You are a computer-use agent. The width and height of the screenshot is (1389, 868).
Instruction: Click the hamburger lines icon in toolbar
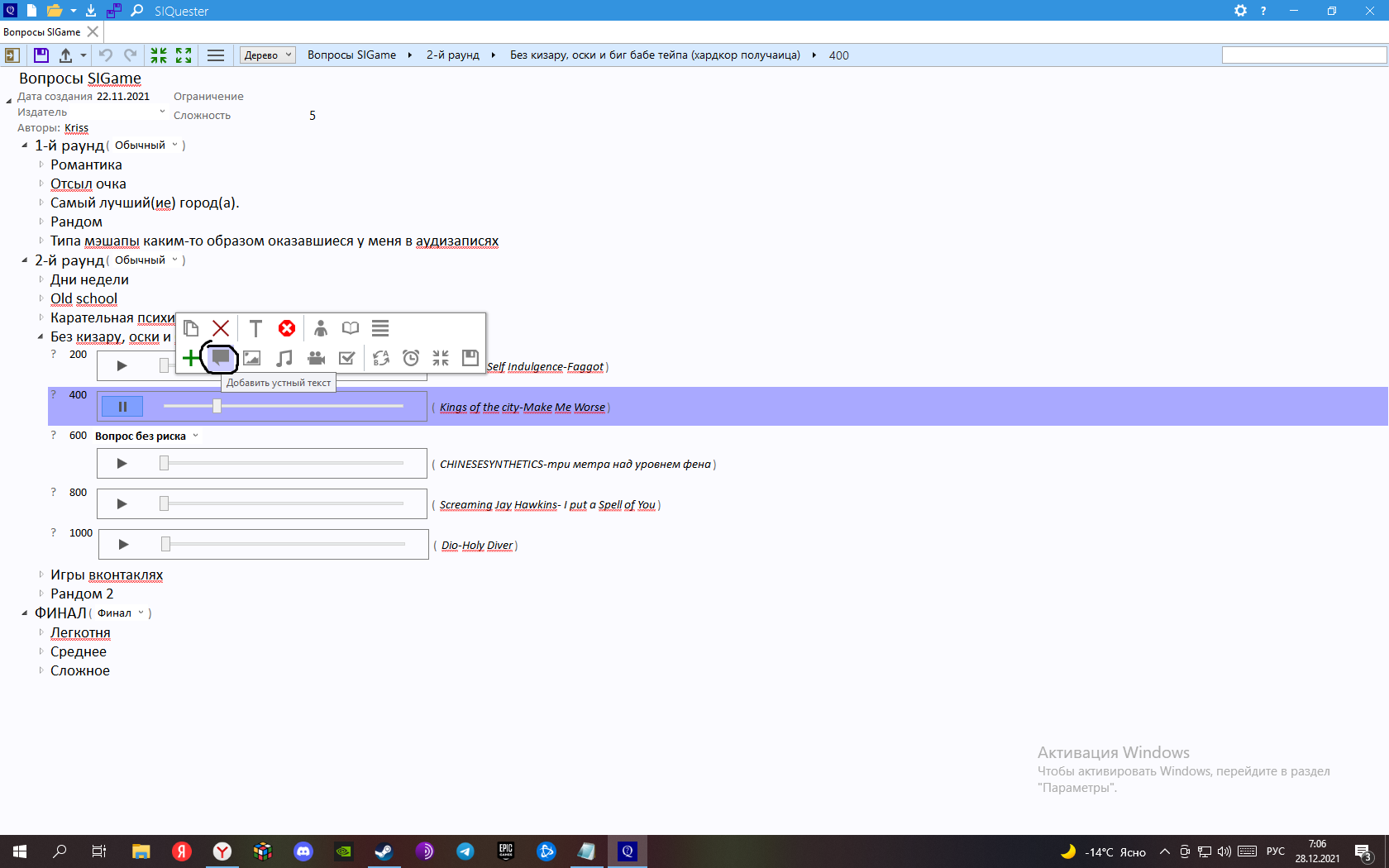point(216,55)
